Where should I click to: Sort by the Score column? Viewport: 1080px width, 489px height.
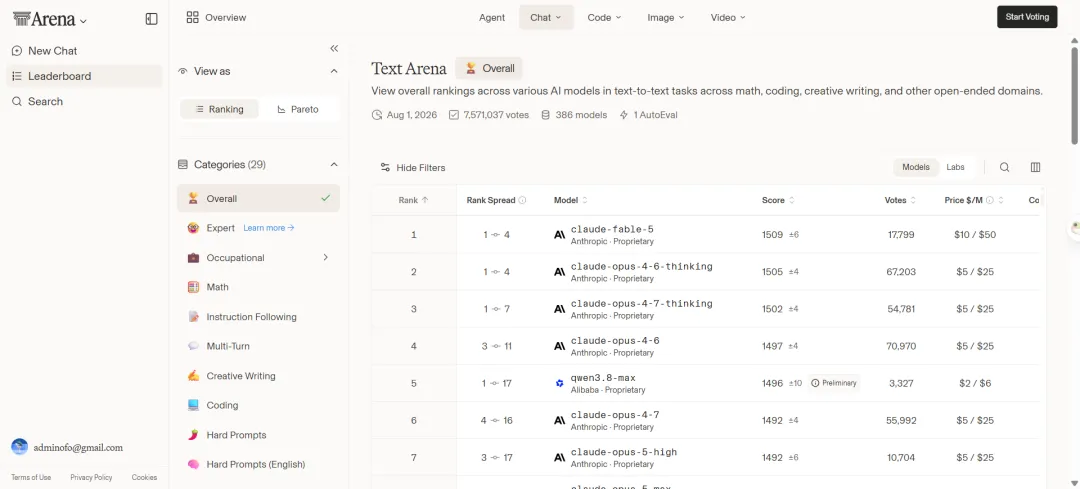tap(778, 200)
